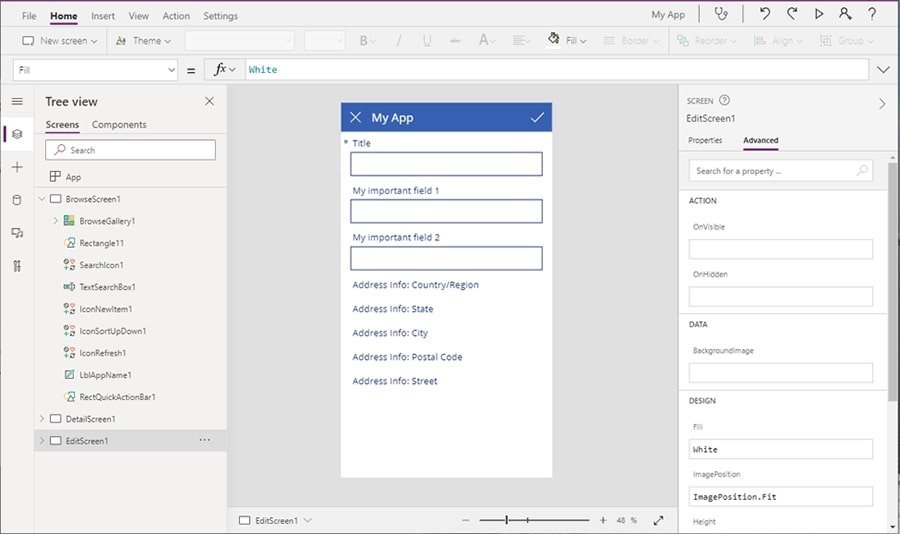Expand the formula bar chevron
900x534 pixels.
(x=883, y=70)
